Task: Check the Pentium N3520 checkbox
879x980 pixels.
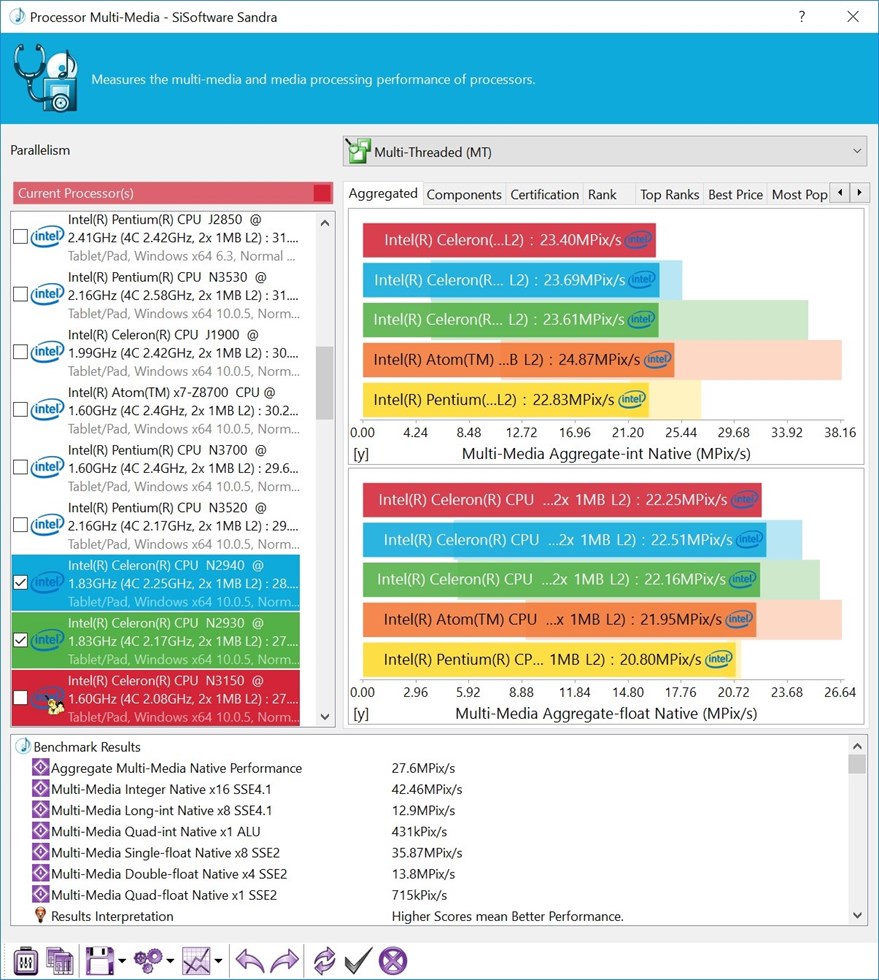Action: pyautogui.click(x=20, y=524)
